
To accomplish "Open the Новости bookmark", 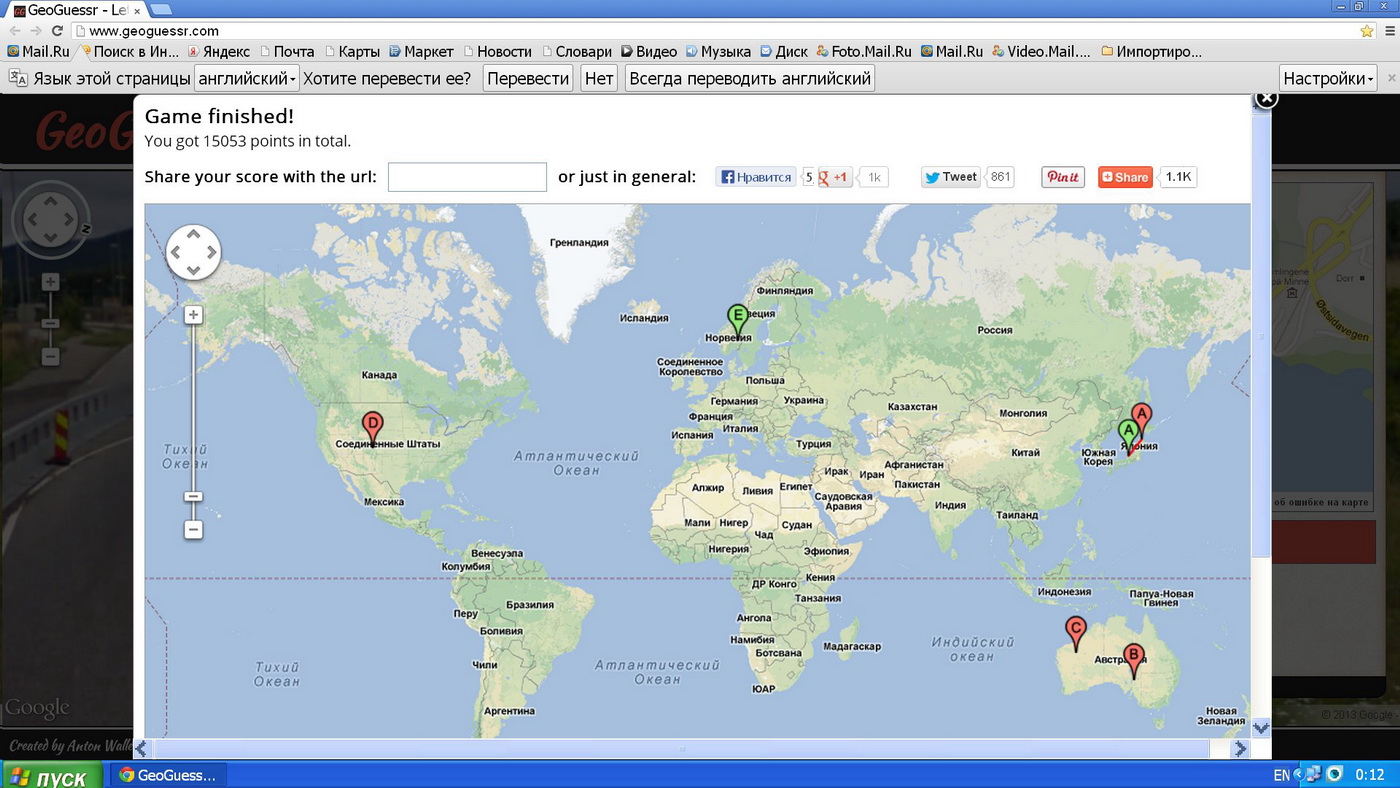I will click(497, 51).
